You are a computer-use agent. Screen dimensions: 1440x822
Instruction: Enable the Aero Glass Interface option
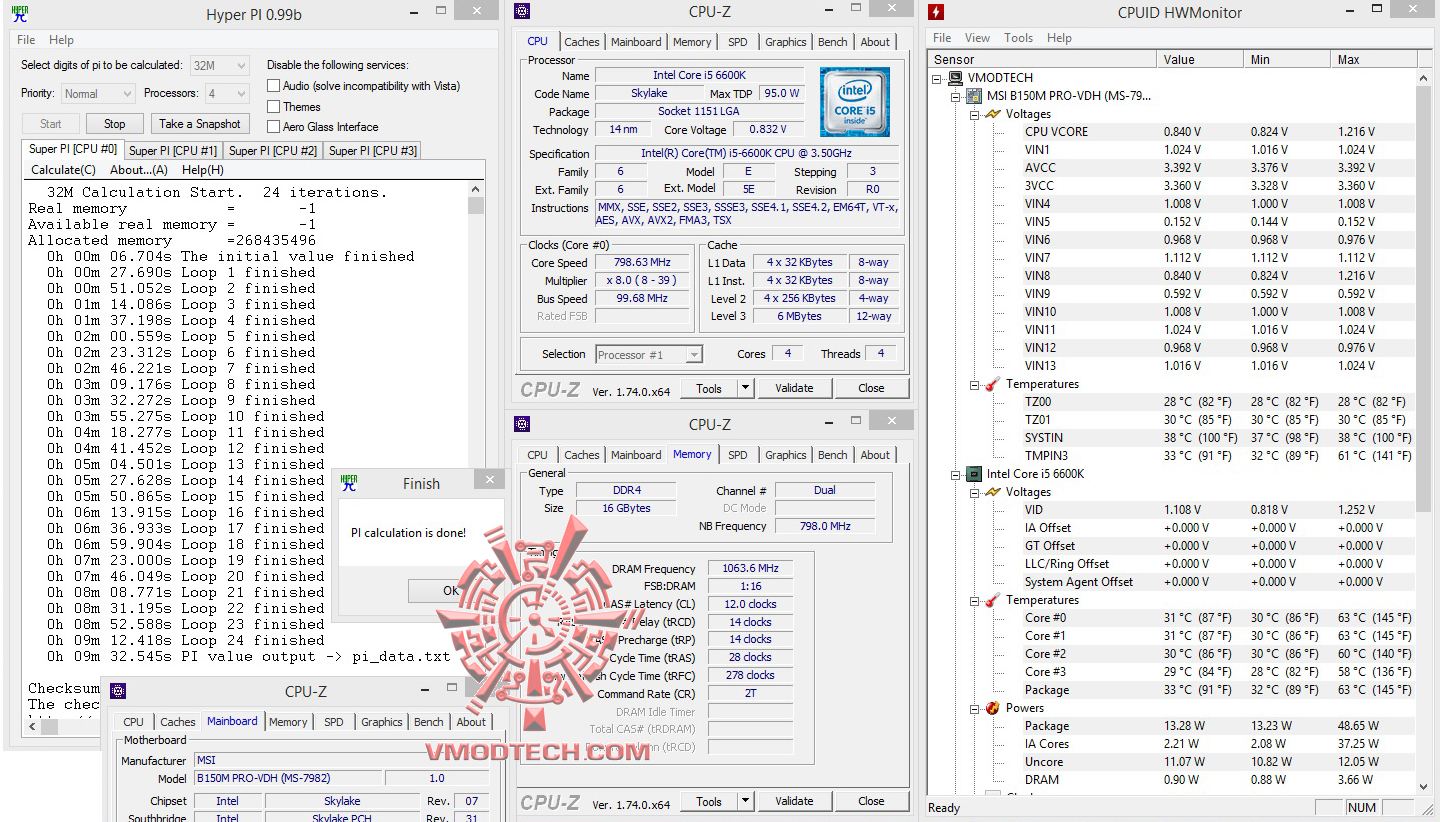274,126
